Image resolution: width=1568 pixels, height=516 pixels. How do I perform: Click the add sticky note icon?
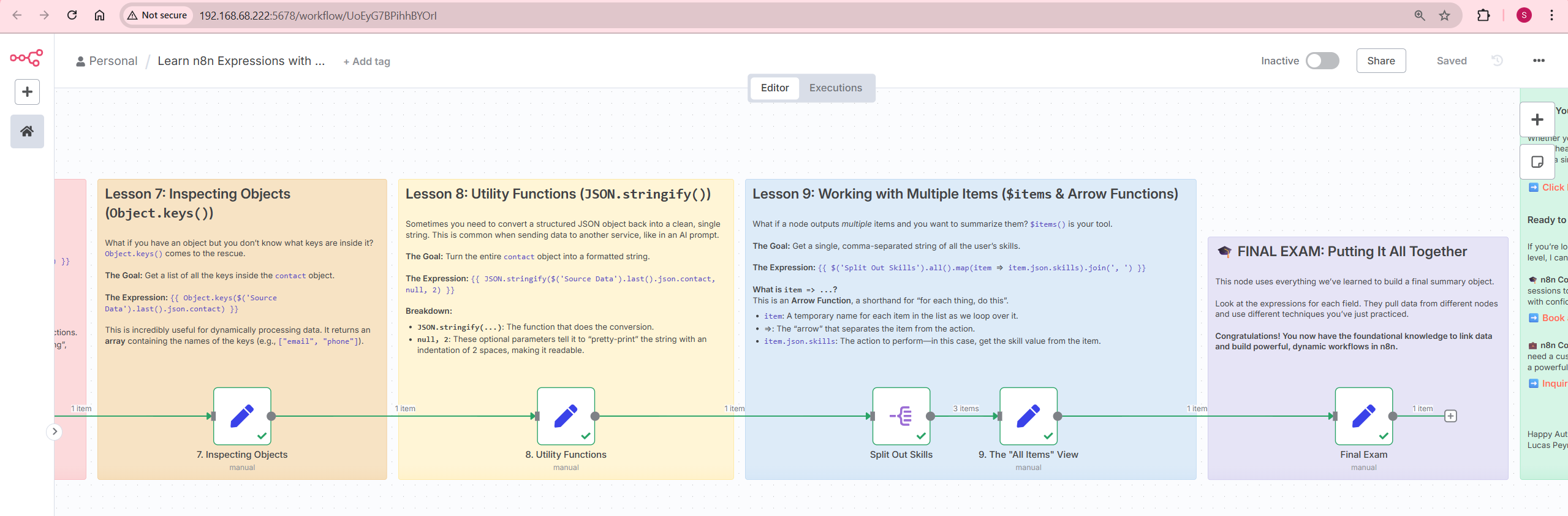(1537, 162)
